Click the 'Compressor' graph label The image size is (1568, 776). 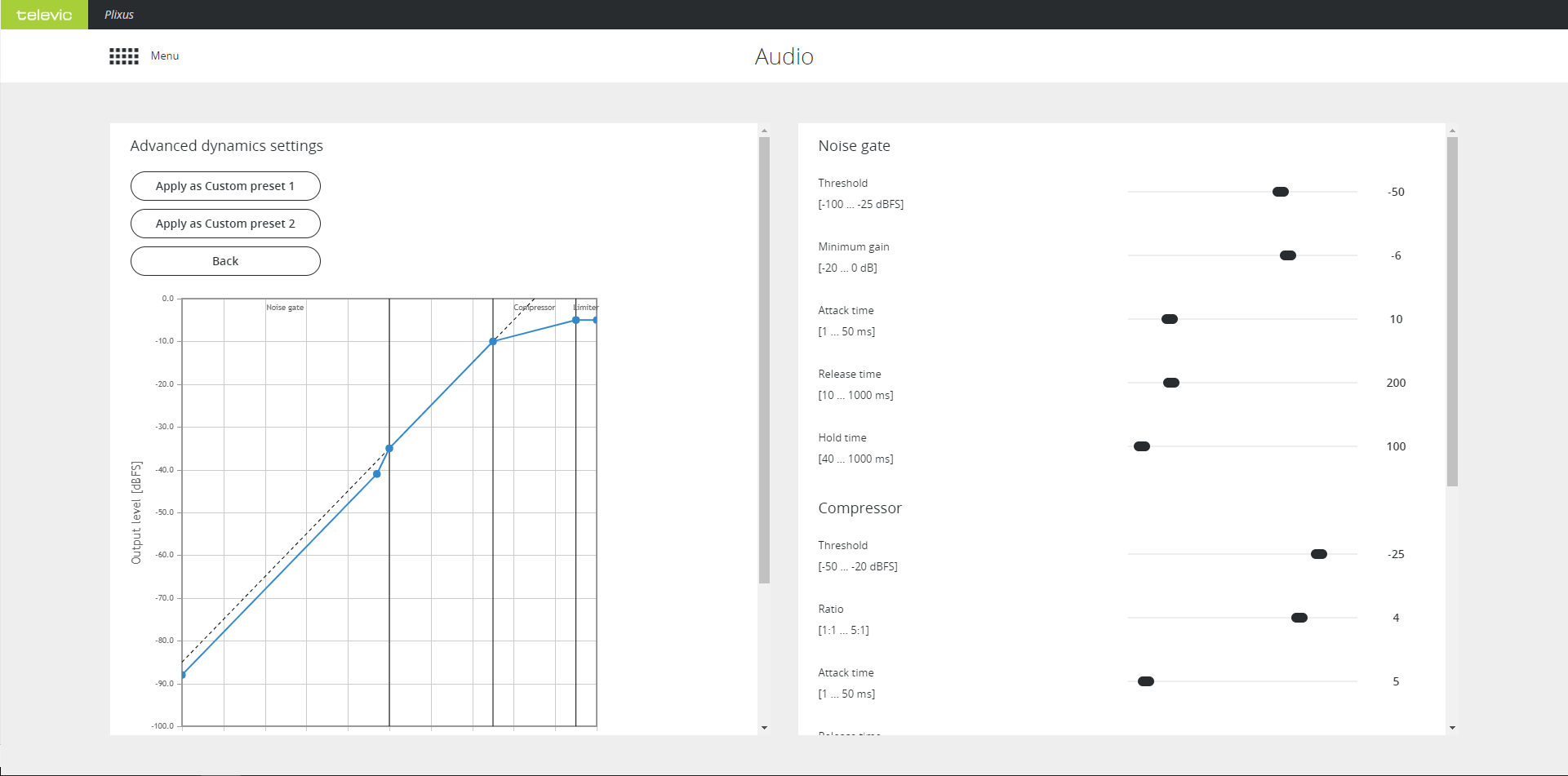534,308
